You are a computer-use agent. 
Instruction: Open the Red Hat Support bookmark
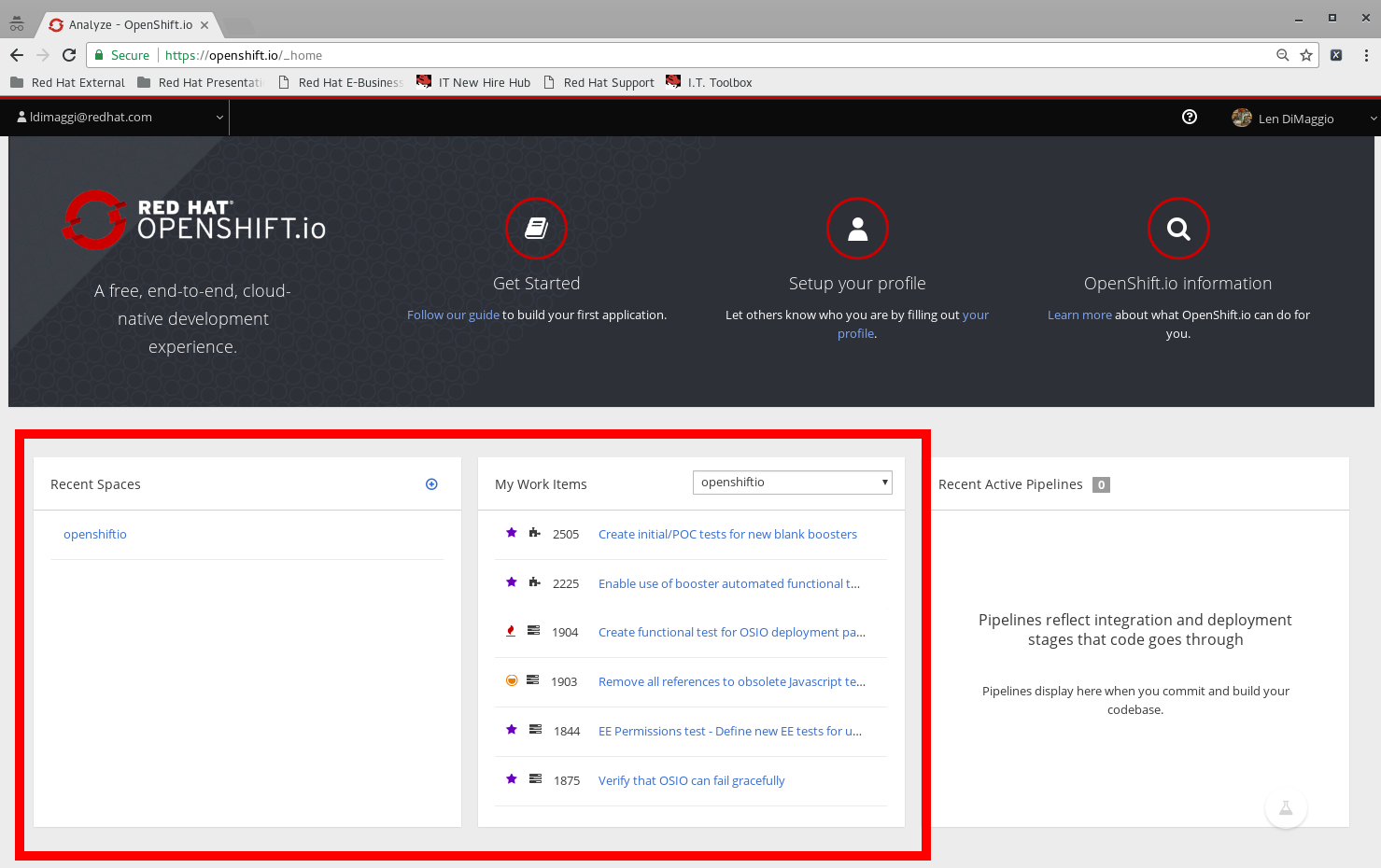[608, 82]
